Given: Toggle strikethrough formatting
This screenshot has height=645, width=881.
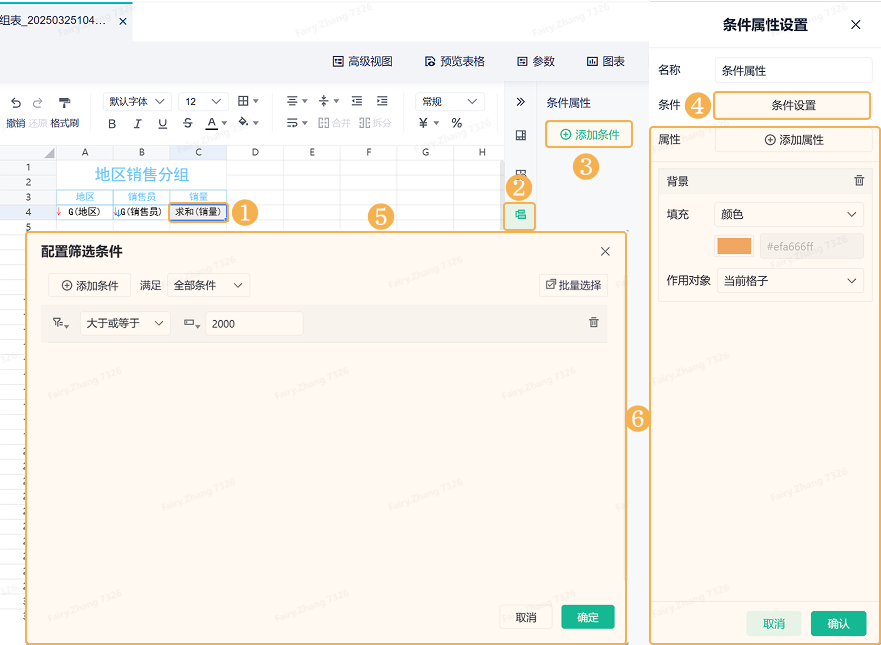Looking at the screenshot, I should tap(188, 123).
